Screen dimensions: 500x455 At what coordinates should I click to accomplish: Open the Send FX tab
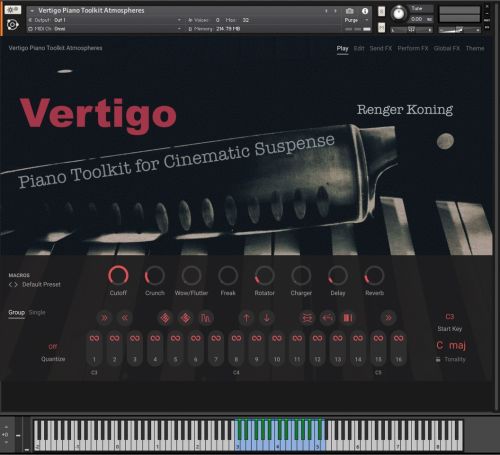(381, 49)
